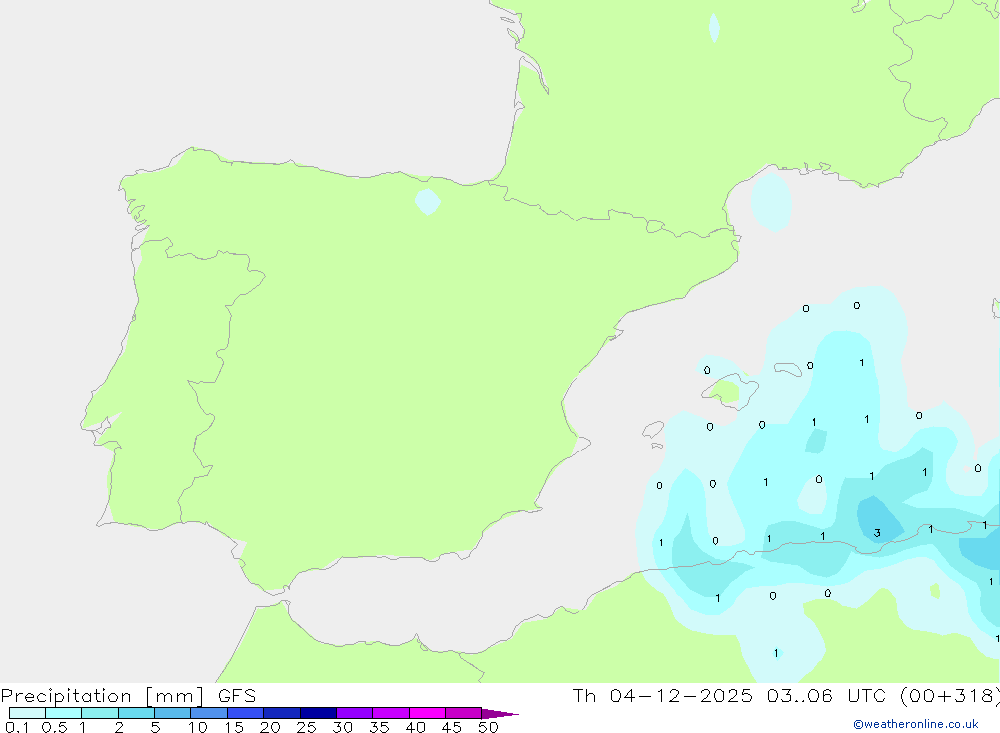Click the legend label '0.1'
Screen dimensions: 1000x733
pyautogui.click(x=17, y=727)
